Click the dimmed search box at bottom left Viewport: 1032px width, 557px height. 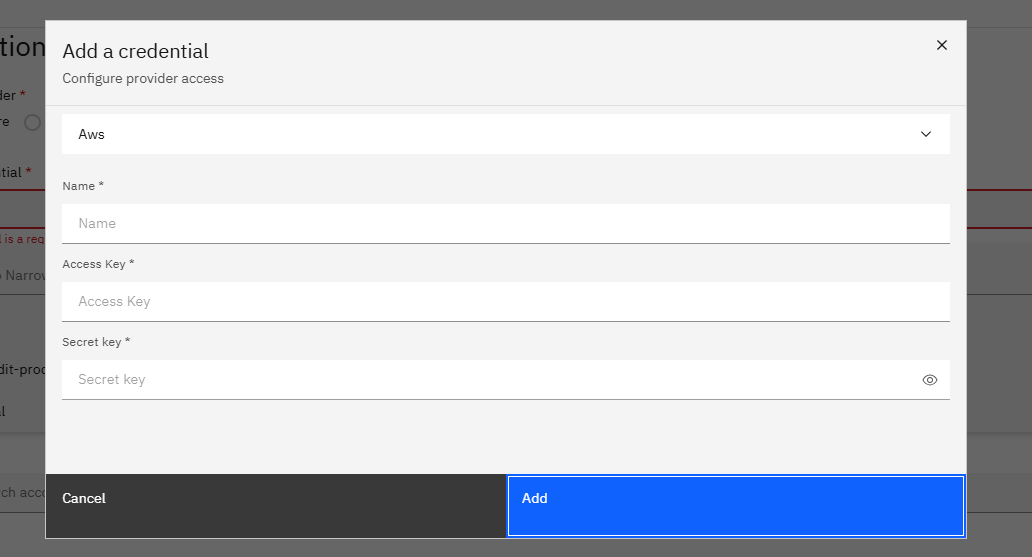(x=22, y=492)
